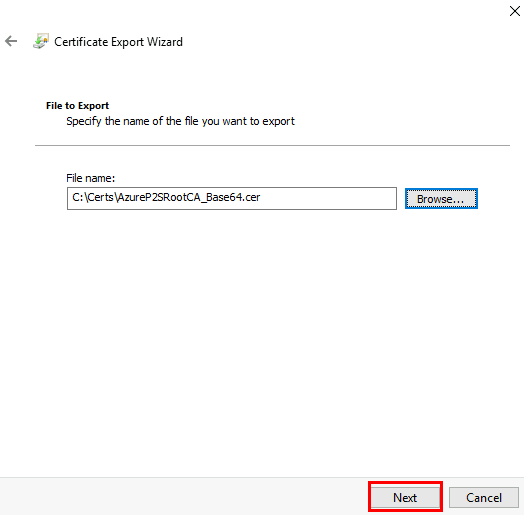Click the empty part of the File name field

coord(328,199)
